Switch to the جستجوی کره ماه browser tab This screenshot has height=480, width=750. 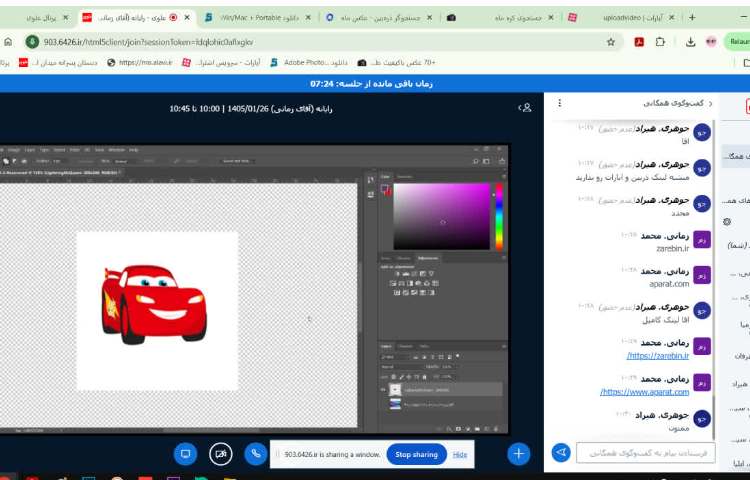pyautogui.click(x=501, y=18)
